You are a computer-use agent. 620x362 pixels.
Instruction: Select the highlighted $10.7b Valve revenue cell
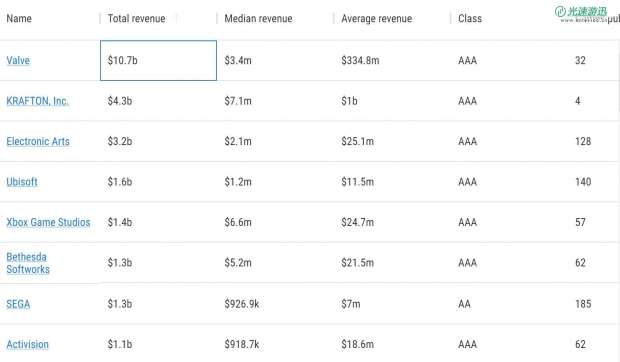click(x=159, y=60)
